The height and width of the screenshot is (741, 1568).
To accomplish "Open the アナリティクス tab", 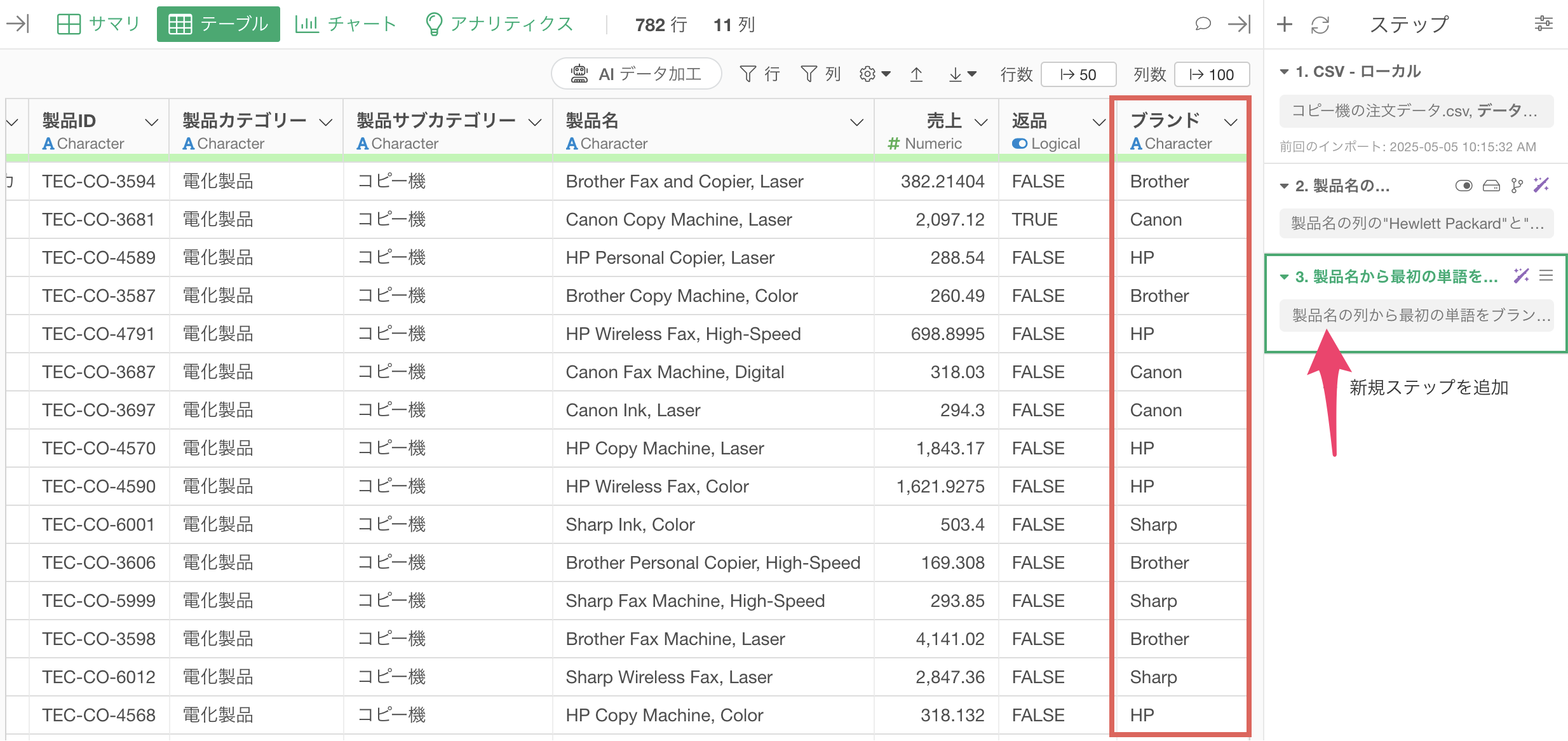I will pos(499,24).
